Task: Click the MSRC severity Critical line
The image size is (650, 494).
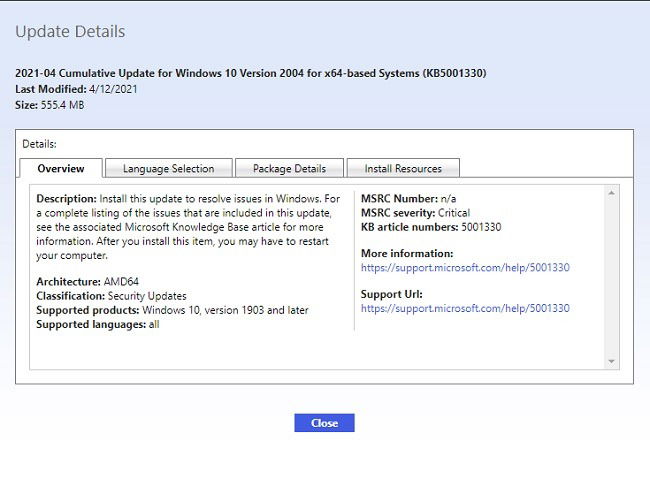Action: pyautogui.click(x=415, y=213)
